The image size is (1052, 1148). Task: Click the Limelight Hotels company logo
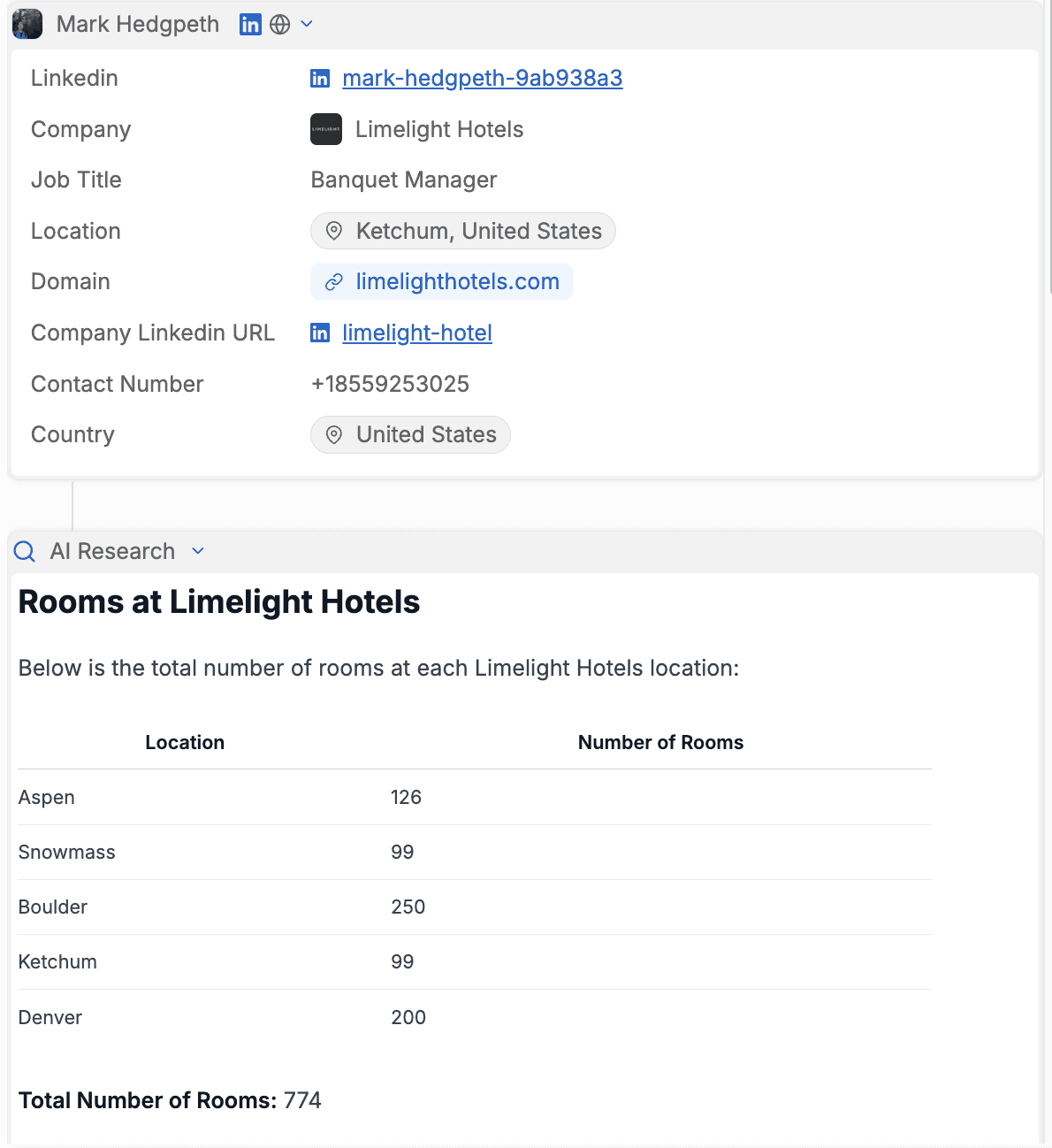coord(326,129)
